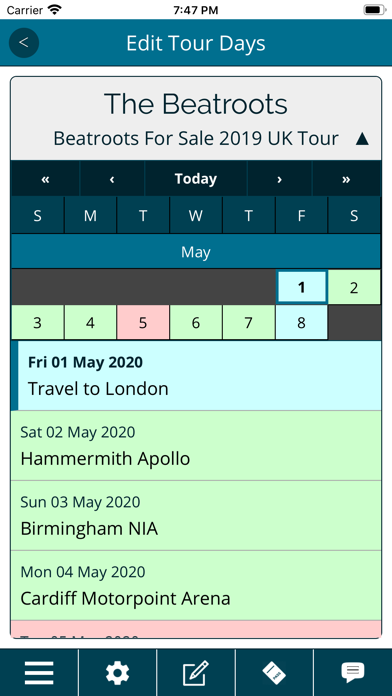Go to previous with single left arrow
This screenshot has height=696, width=392.
pos(112,179)
